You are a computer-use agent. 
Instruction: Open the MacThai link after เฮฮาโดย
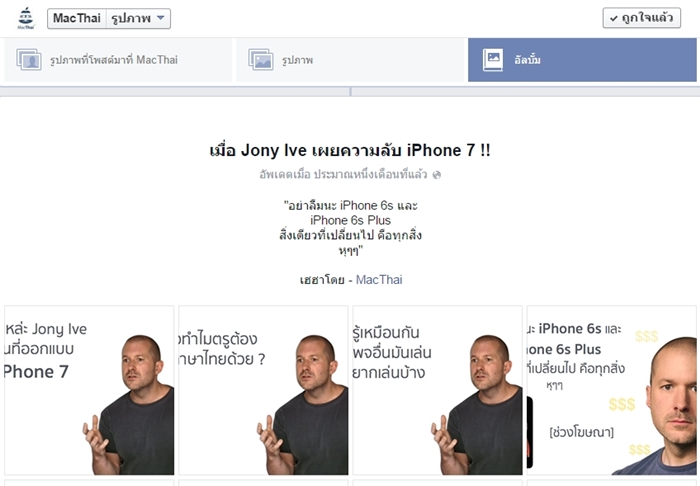pos(379,280)
